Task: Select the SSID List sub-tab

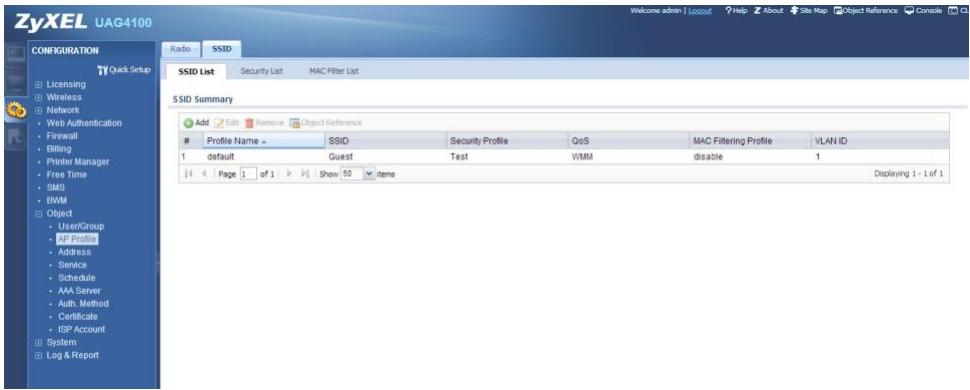Action: 196,71
